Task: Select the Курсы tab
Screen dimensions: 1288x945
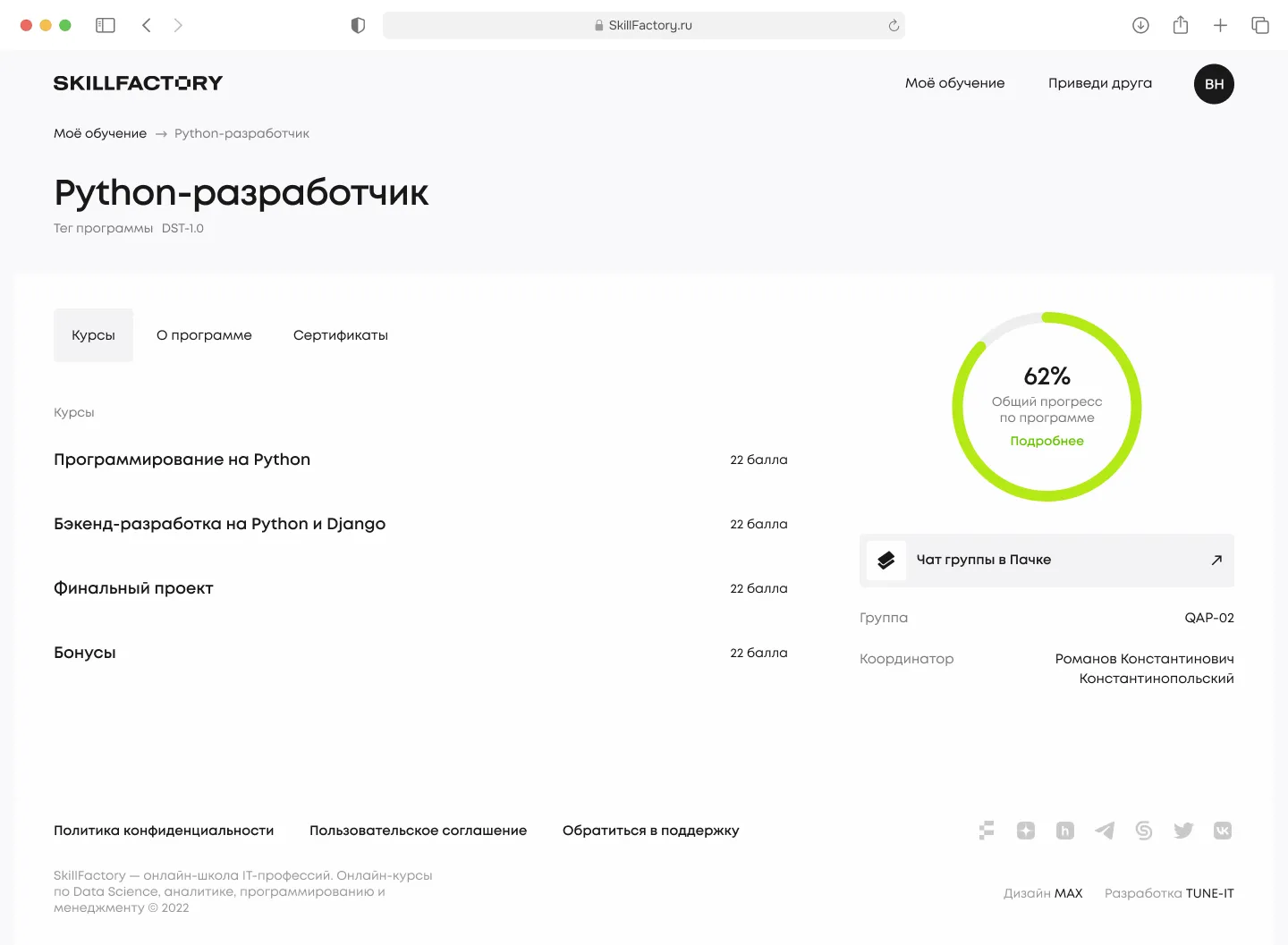Action: 93,335
